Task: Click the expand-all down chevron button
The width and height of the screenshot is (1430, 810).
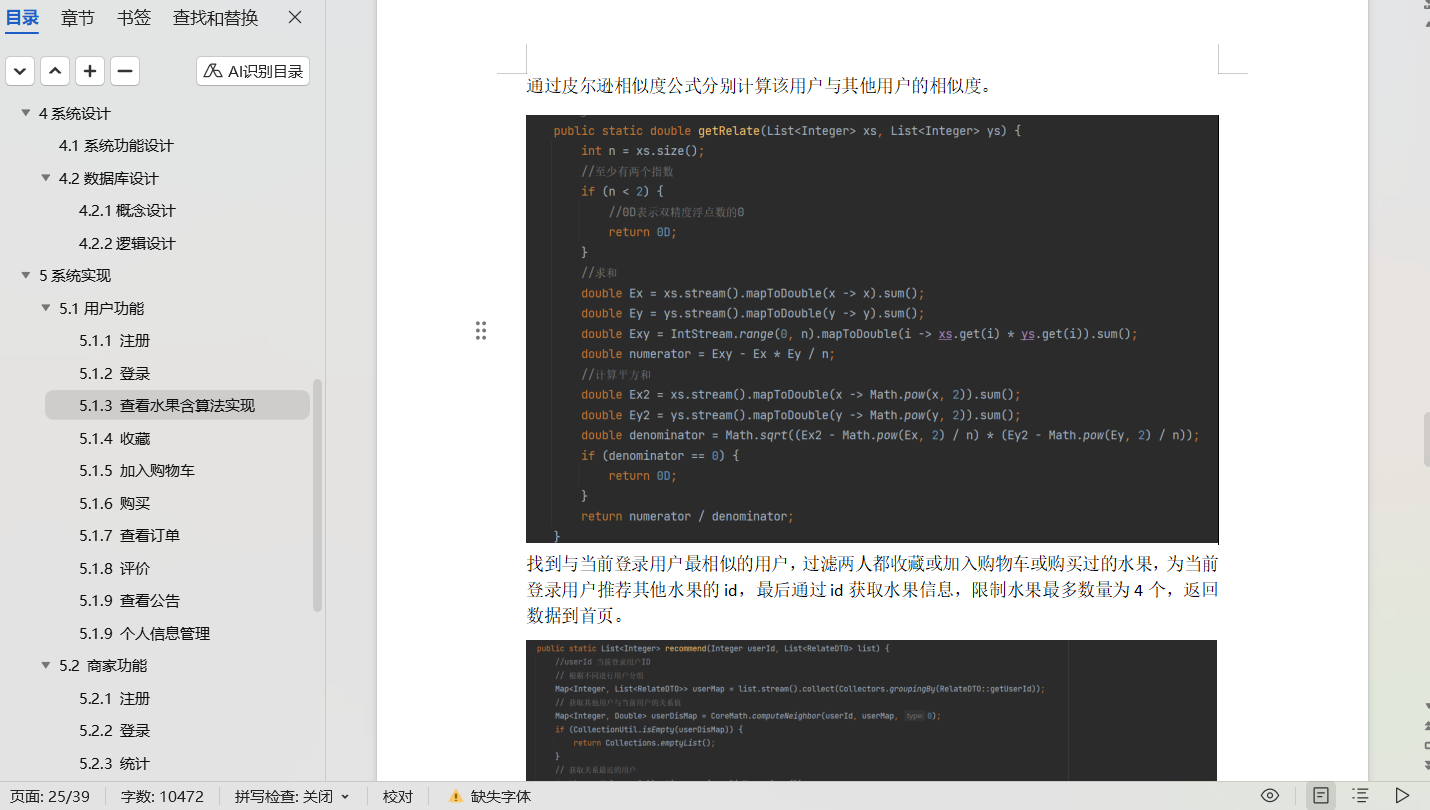Action: (x=21, y=71)
